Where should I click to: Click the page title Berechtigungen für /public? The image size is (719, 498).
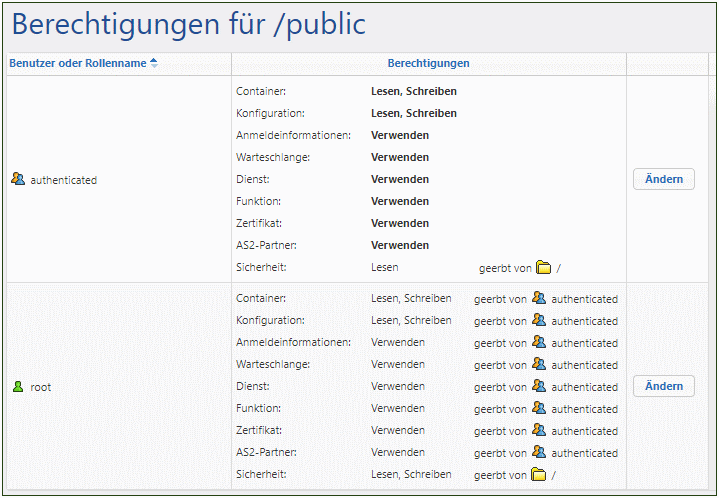[188, 25]
